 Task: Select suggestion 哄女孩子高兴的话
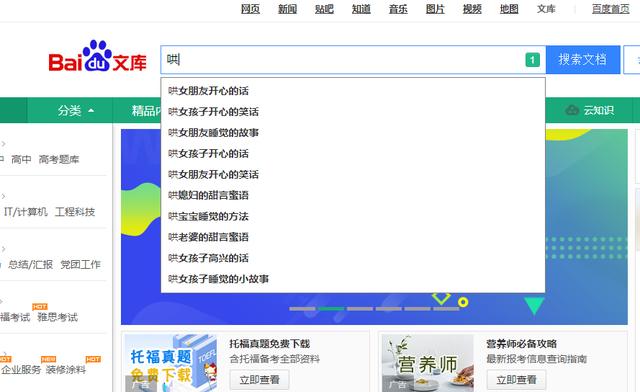coord(353,258)
